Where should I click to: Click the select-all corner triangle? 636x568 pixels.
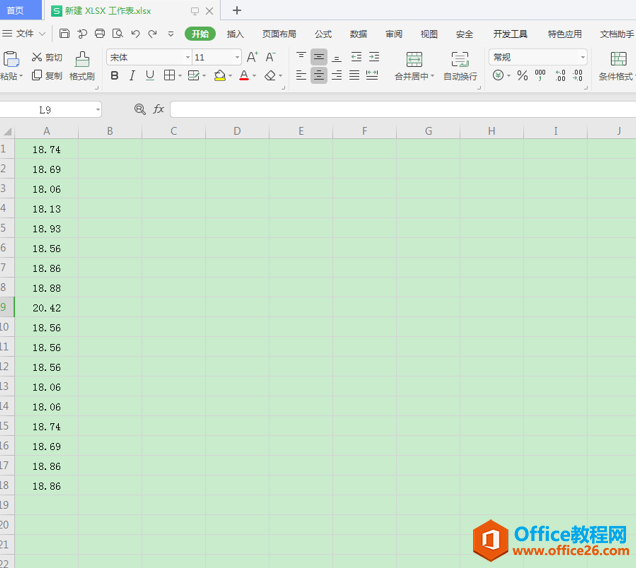(7, 131)
